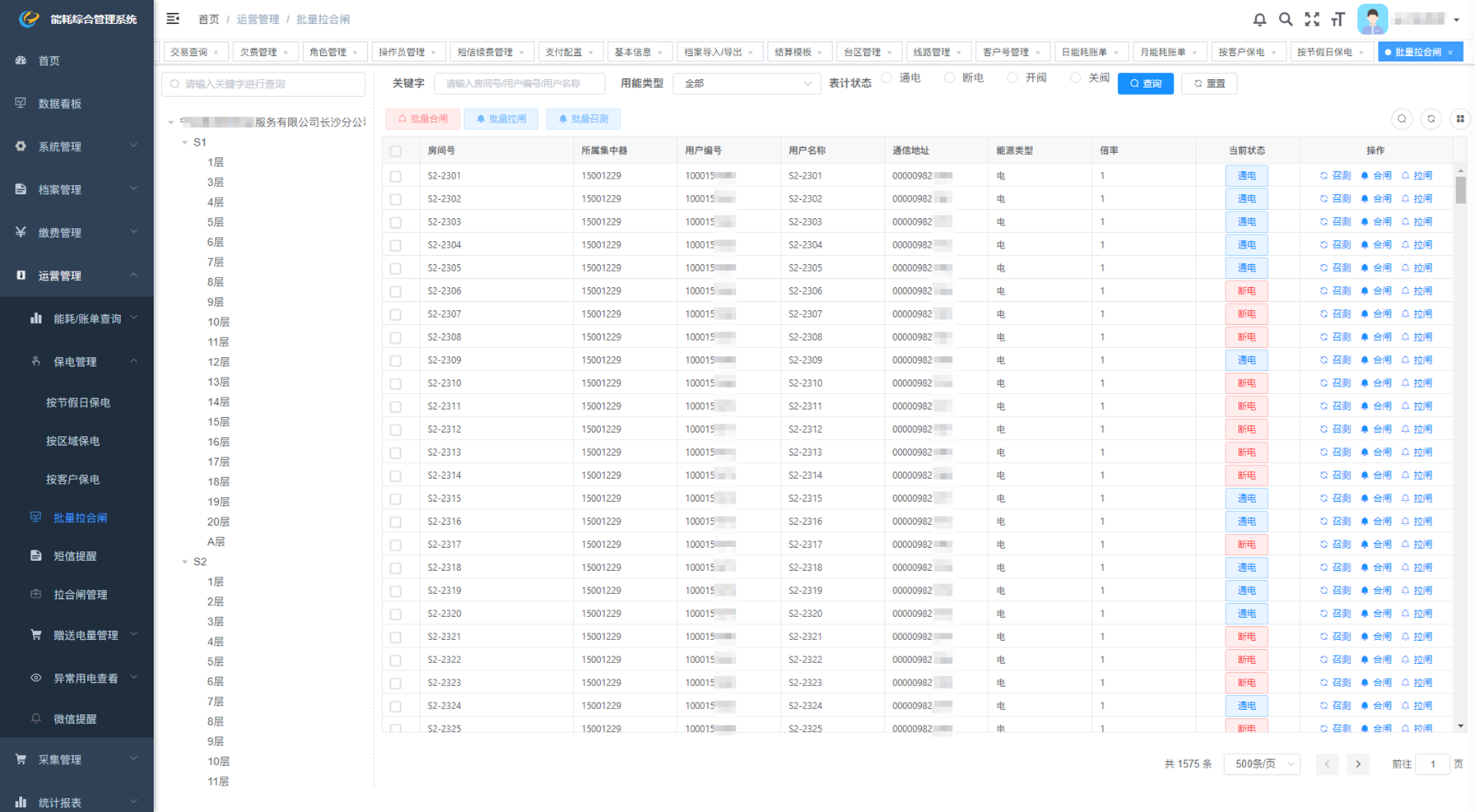The image size is (1475, 812).
Task: Click the 批量合闸 button
Action: pos(423,119)
